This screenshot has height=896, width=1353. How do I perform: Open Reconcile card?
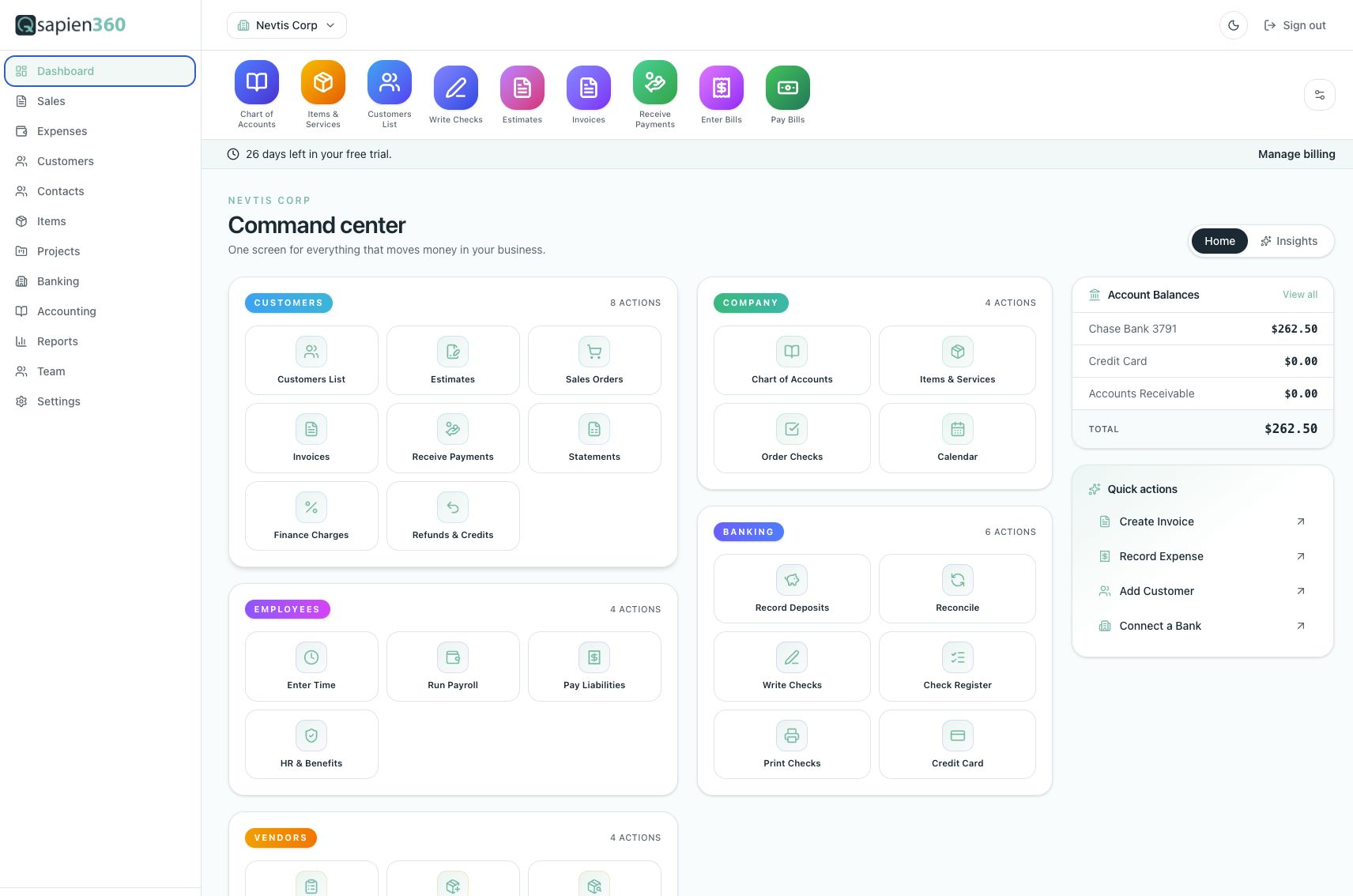click(x=957, y=589)
